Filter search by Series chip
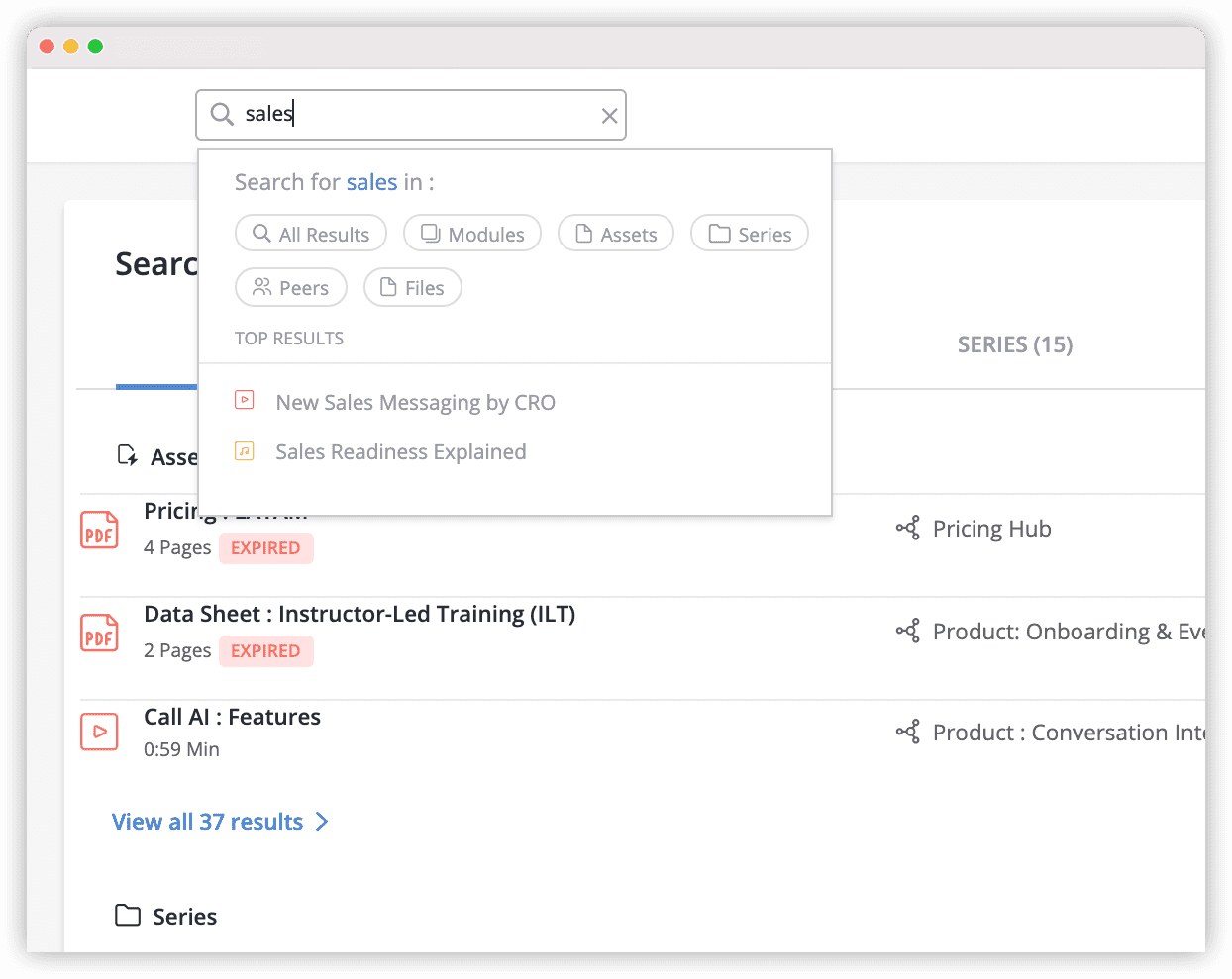Image resolution: width=1232 pixels, height=979 pixels. (x=750, y=234)
